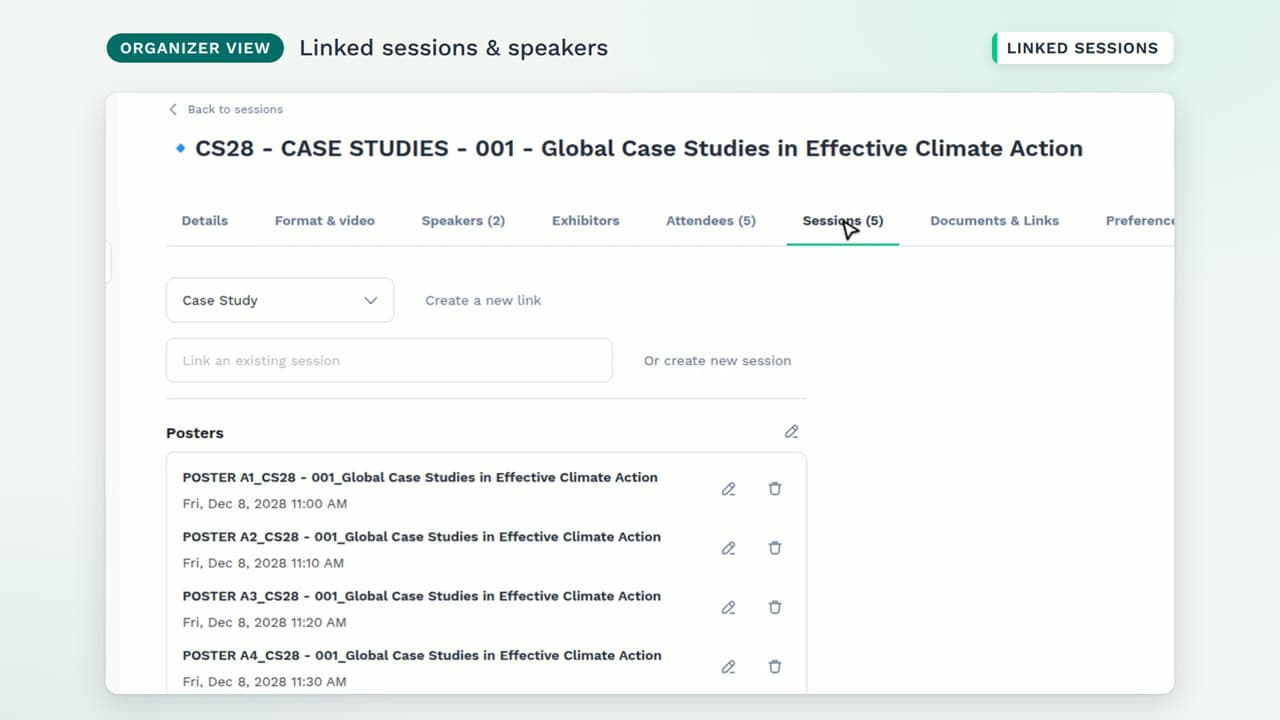This screenshot has width=1280, height=720.
Task: Click the POSTER A4_CS28 session title
Action: click(x=421, y=655)
